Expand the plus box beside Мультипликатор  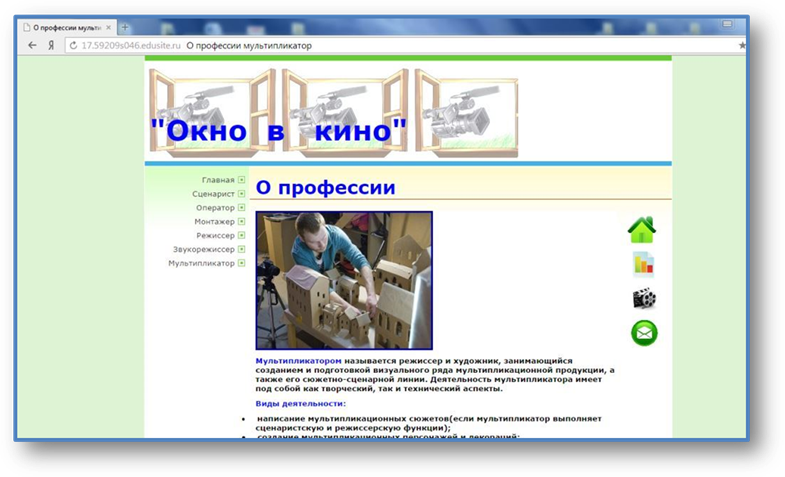click(x=241, y=263)
